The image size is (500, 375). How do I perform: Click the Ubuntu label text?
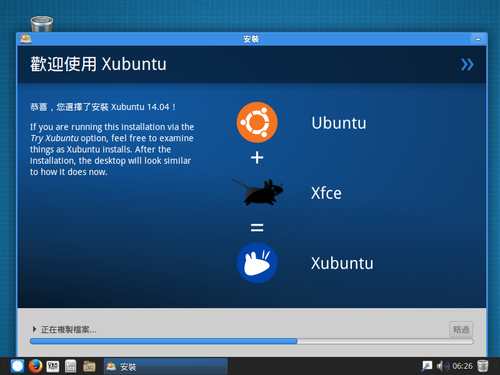(x=339, y=123)
